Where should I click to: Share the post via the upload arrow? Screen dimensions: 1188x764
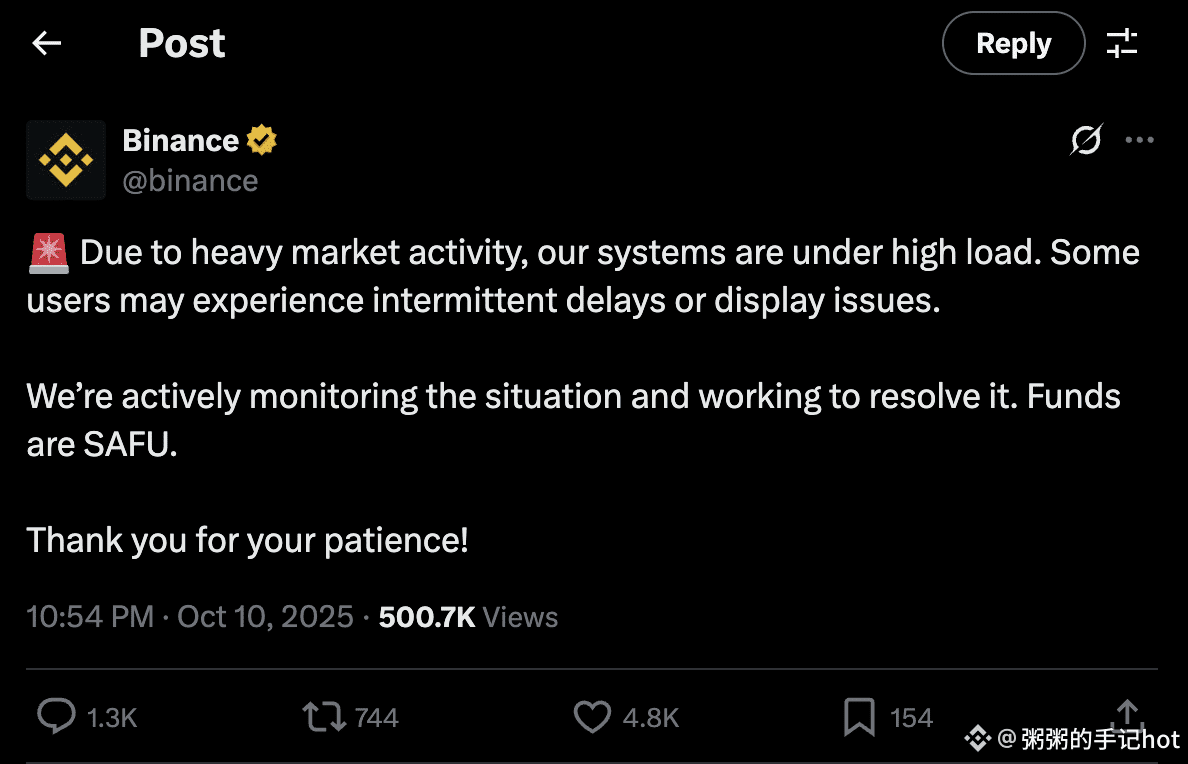[x=1127, y=713]
